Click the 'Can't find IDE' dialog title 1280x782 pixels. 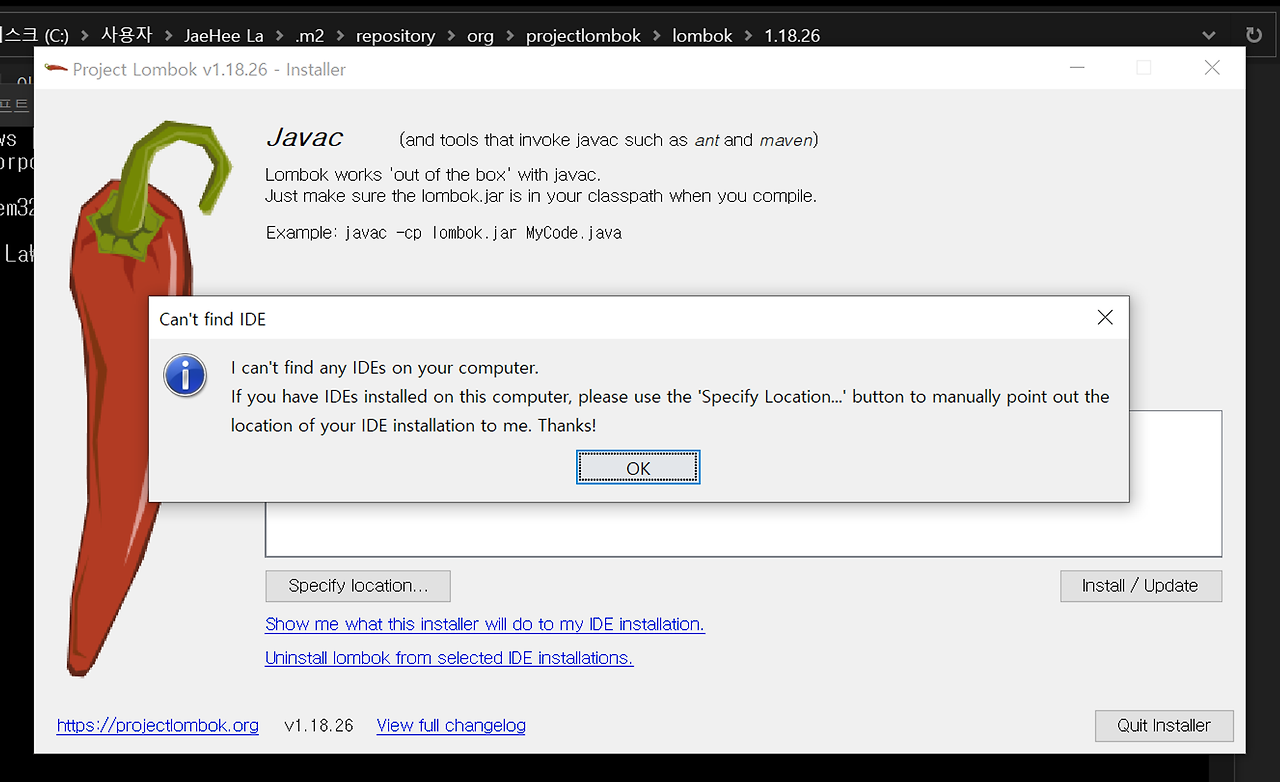click(x=213, y=319)
